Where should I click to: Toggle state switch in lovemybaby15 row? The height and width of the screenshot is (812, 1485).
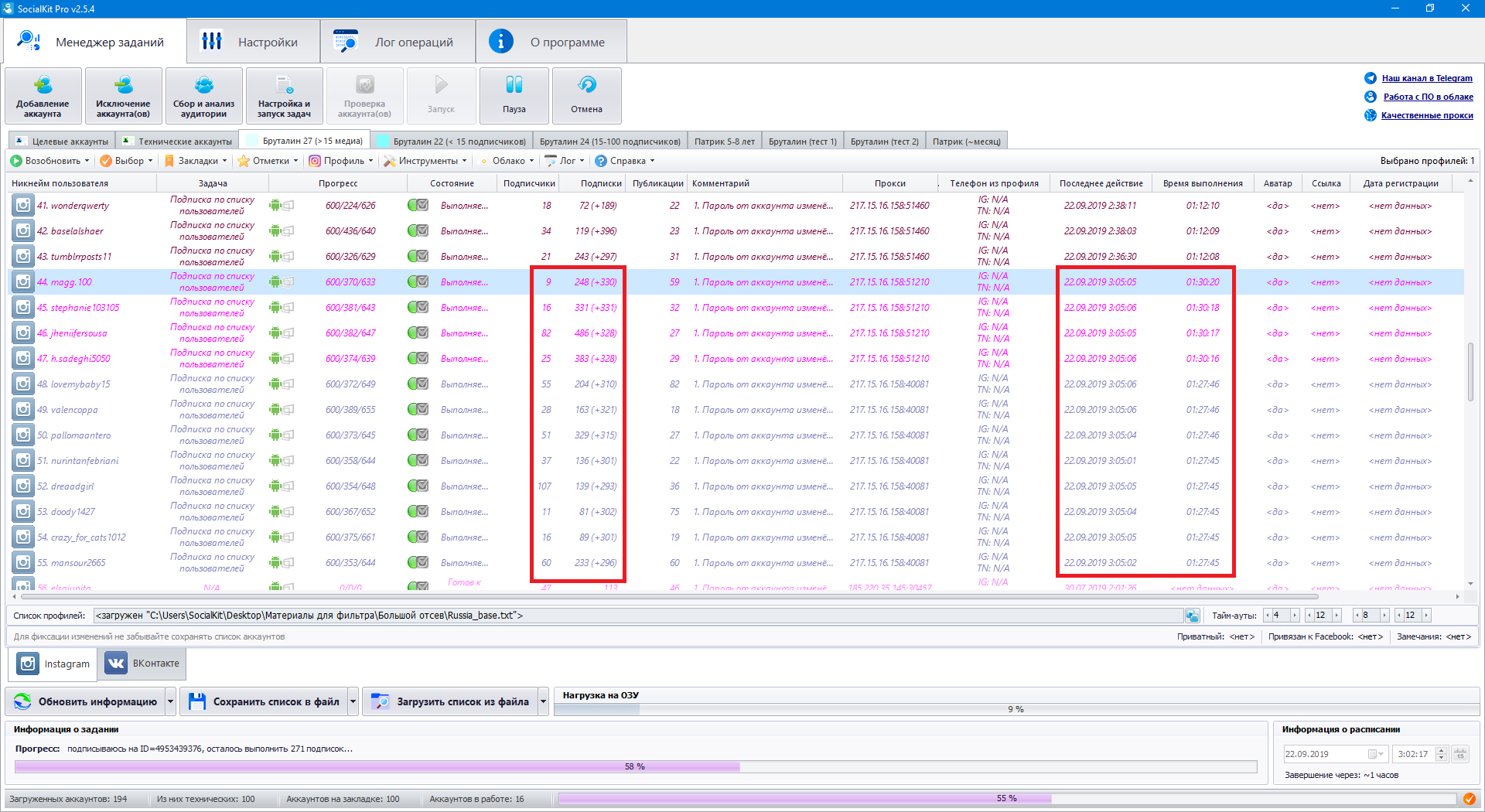click(x=418, y=384)
